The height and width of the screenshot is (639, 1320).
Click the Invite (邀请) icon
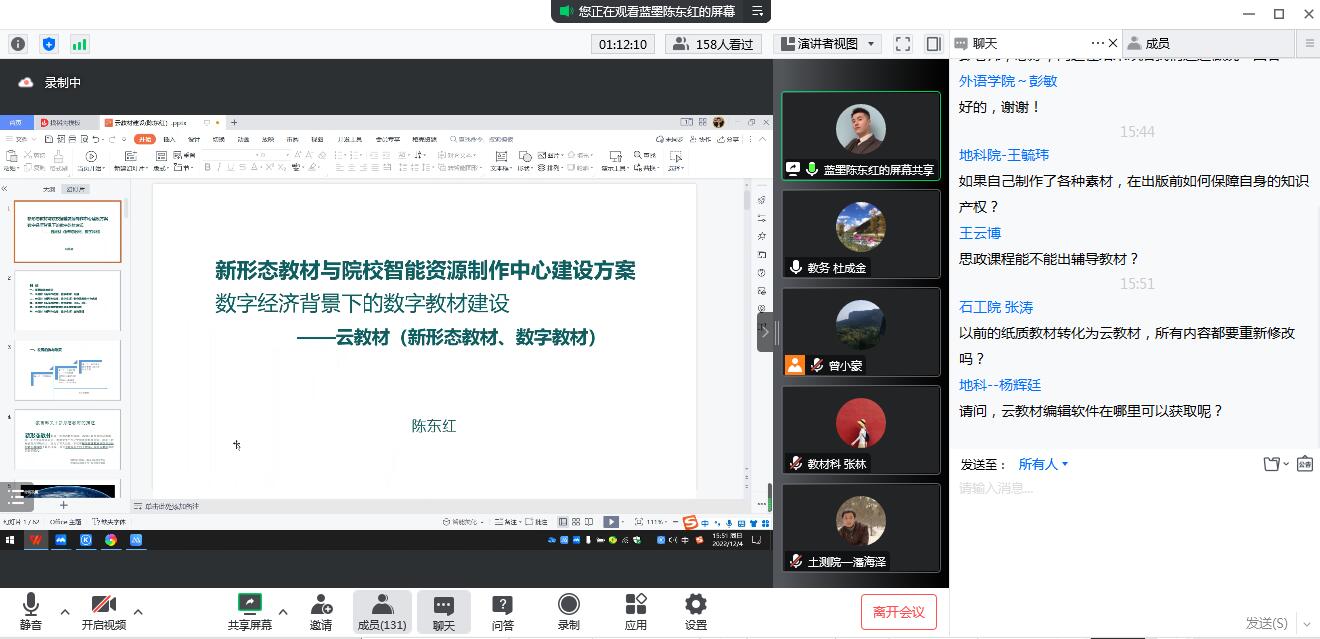click(x=321, y=610)
